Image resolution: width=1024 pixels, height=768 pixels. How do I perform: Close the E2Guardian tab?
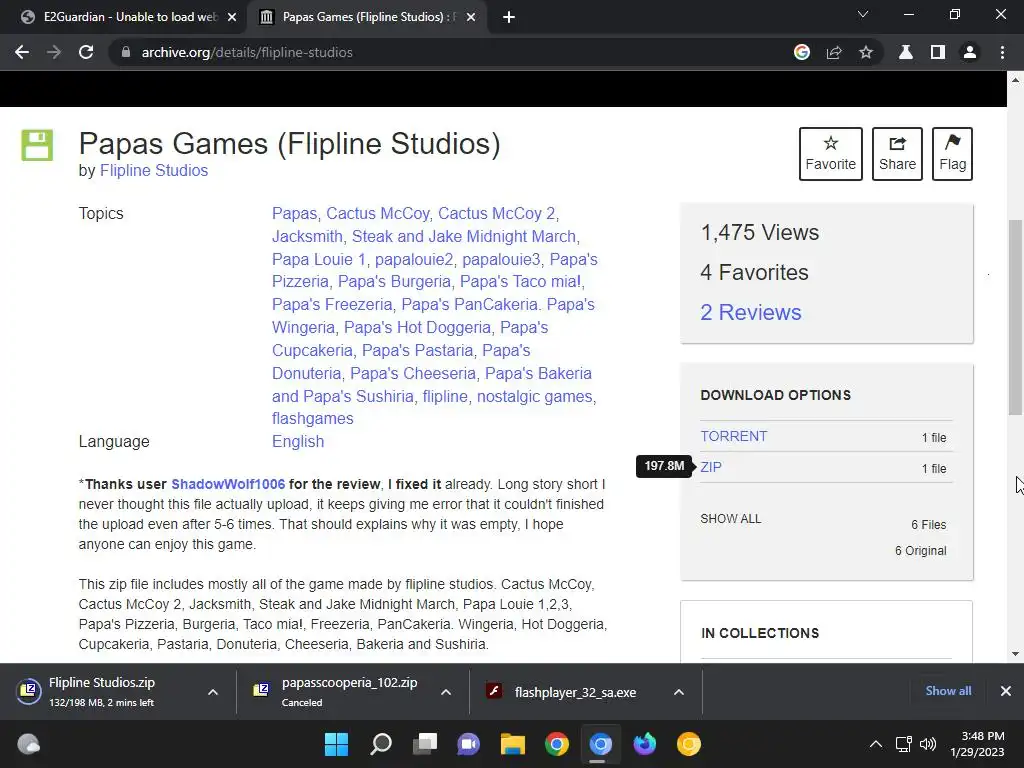tap(232, 17)
